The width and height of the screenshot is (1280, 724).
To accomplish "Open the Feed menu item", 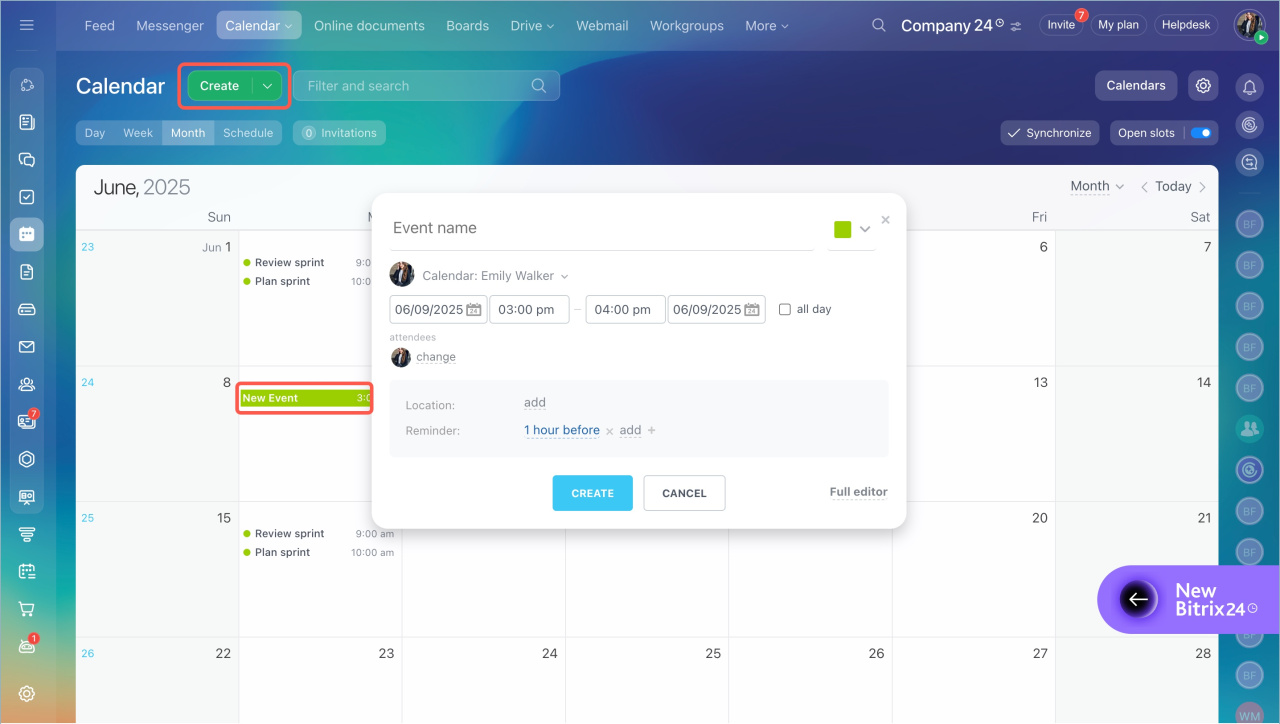I will click(x=100, y=26).
